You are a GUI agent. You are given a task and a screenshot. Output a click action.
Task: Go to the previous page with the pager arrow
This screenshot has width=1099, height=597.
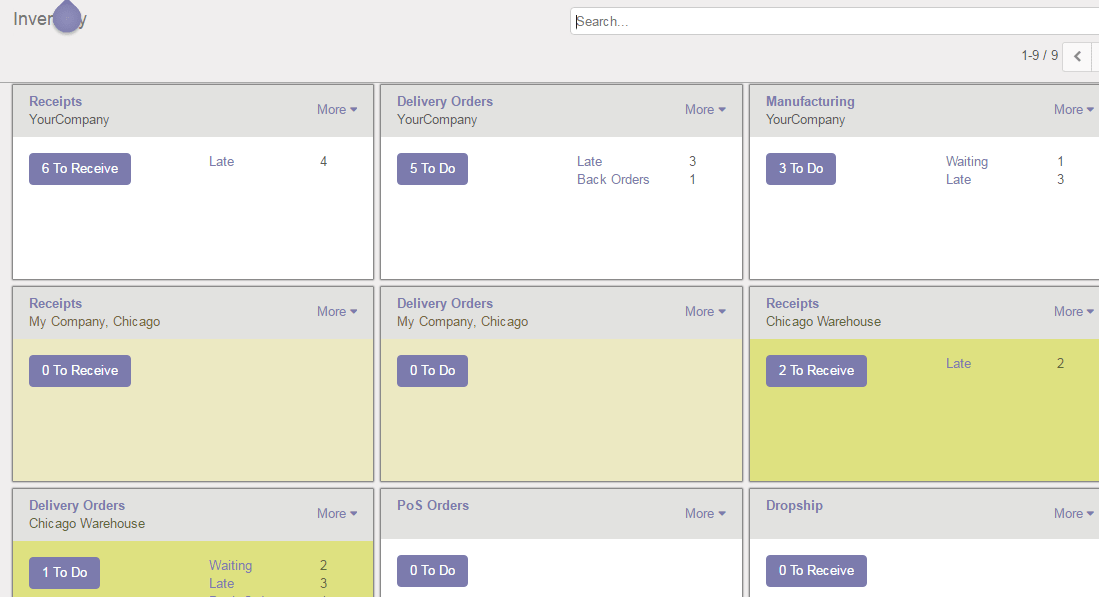[x=1077, y=56]
